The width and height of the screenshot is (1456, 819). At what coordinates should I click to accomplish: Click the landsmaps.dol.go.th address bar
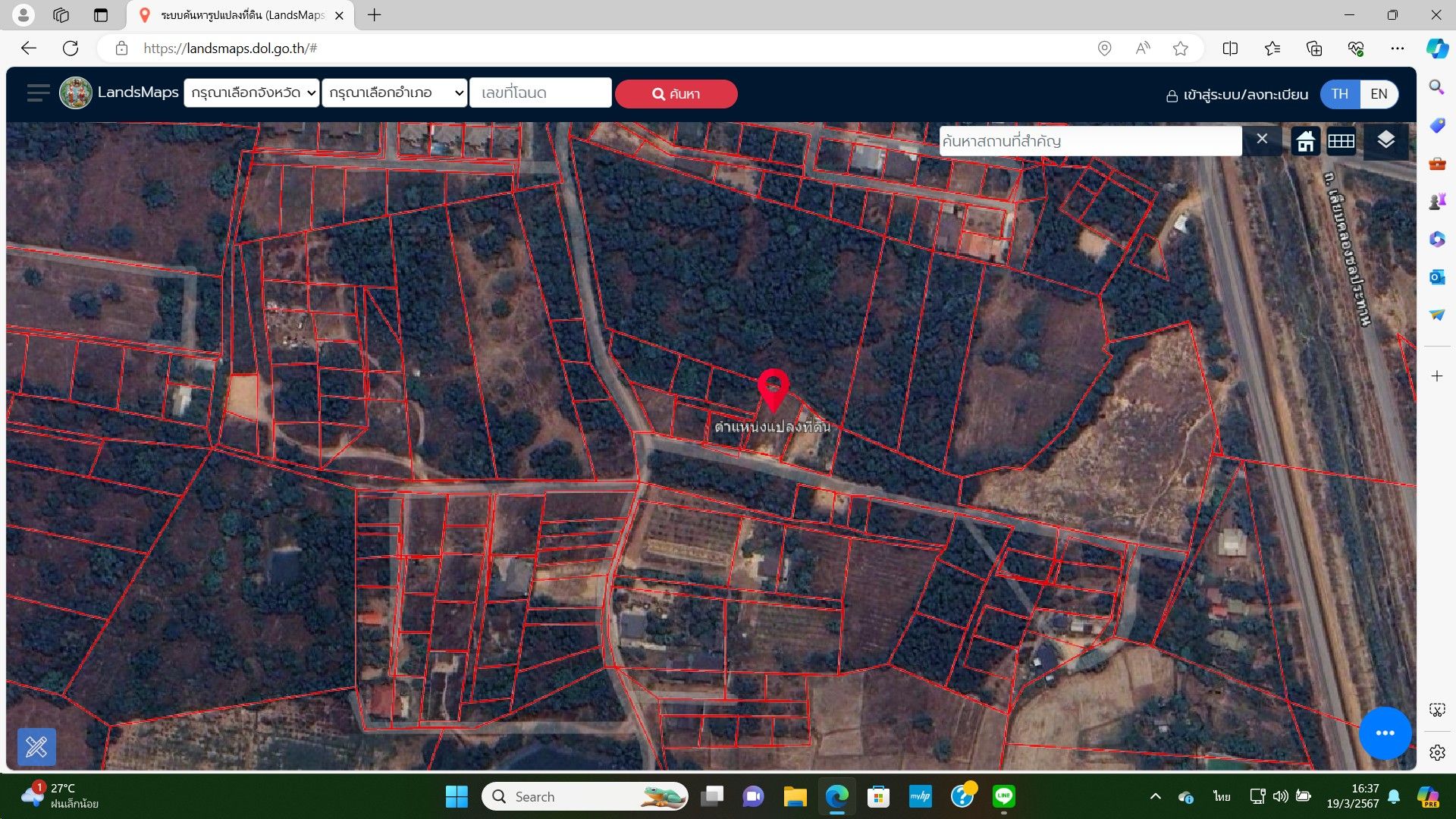pos(231,49)
